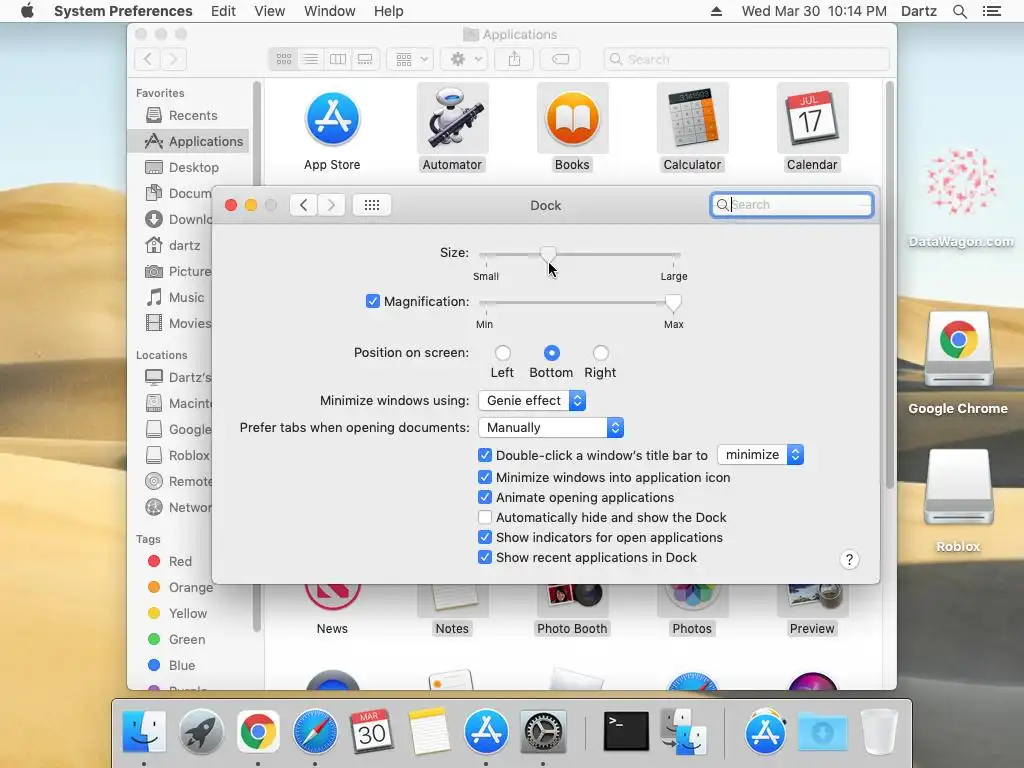Open Notification Center in menu bar
The height and width of the screenshot is (768, 1024).
pyautogui.click(x=991, y=11)
